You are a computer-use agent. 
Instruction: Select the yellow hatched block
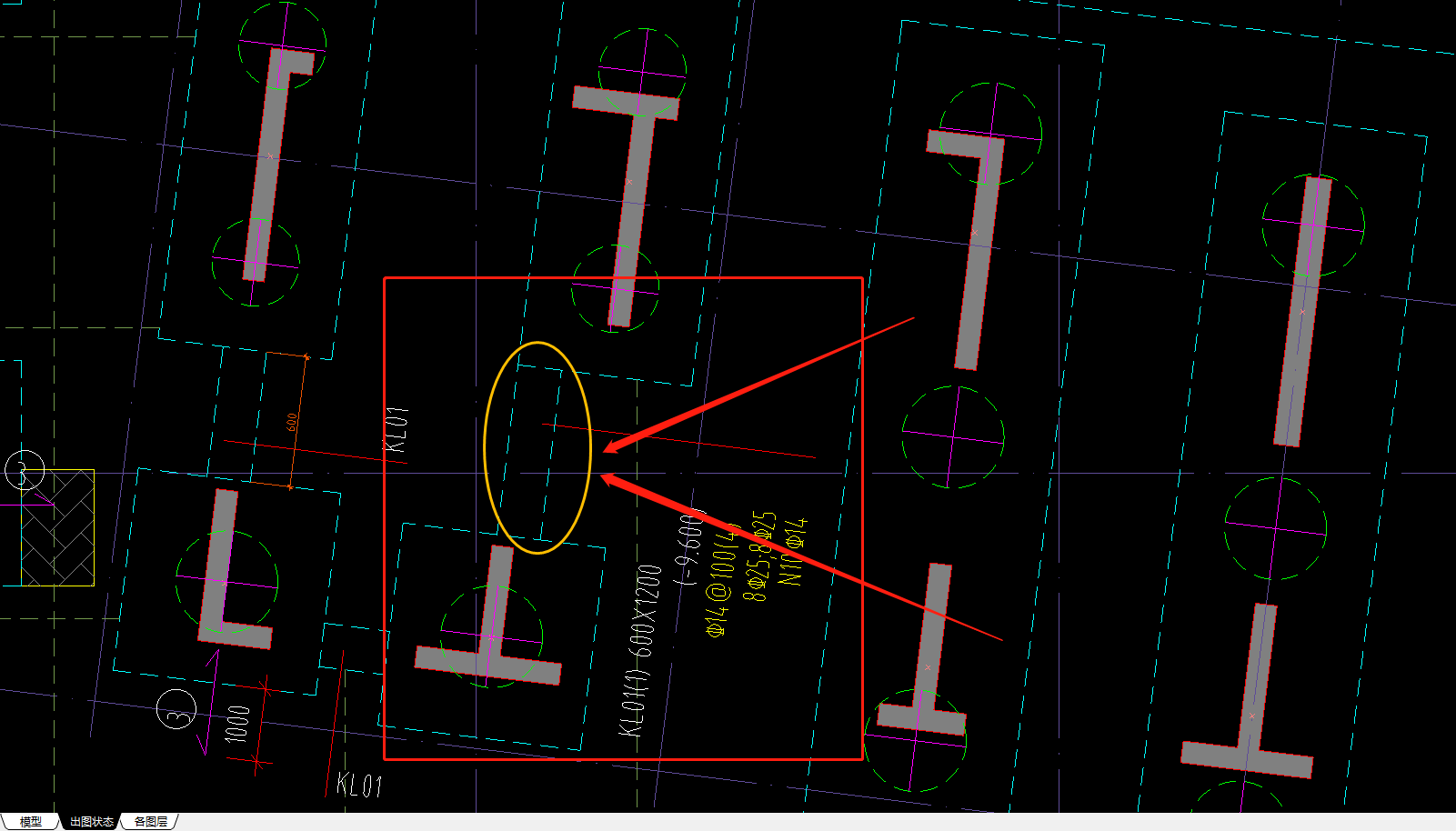pyautogui.click(x=57, y=527)
